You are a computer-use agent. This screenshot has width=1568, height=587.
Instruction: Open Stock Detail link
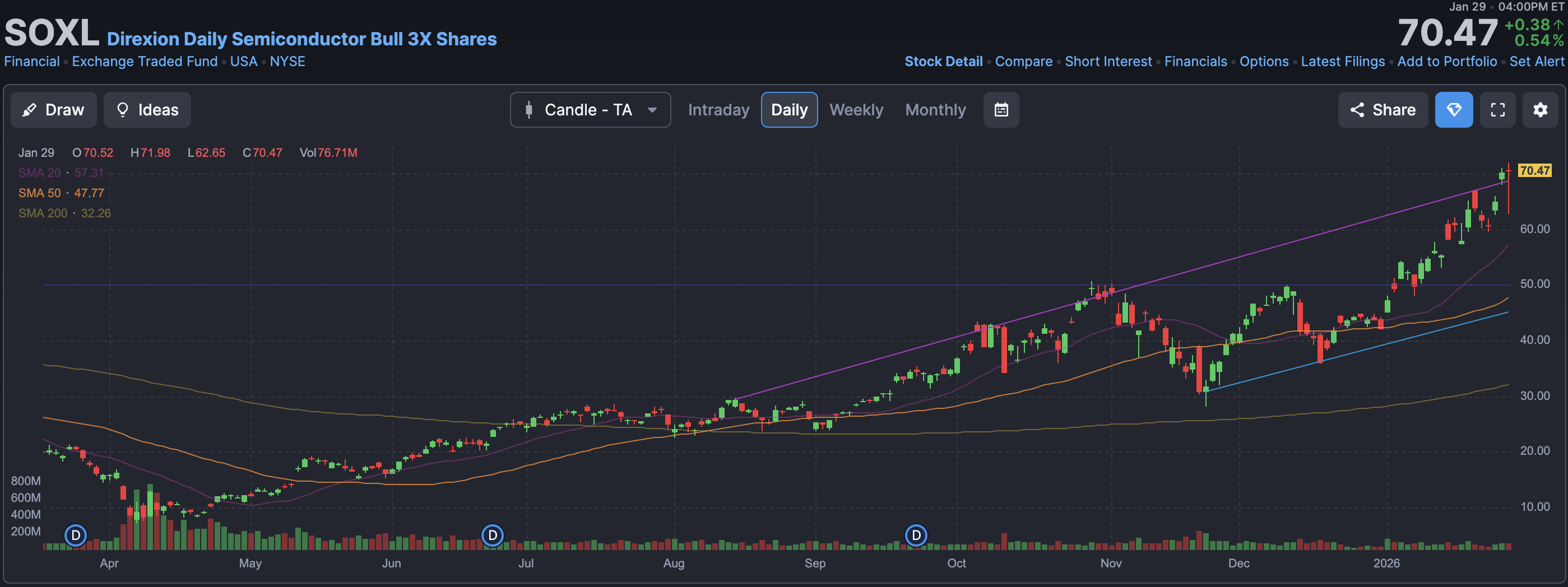(944, 62)
